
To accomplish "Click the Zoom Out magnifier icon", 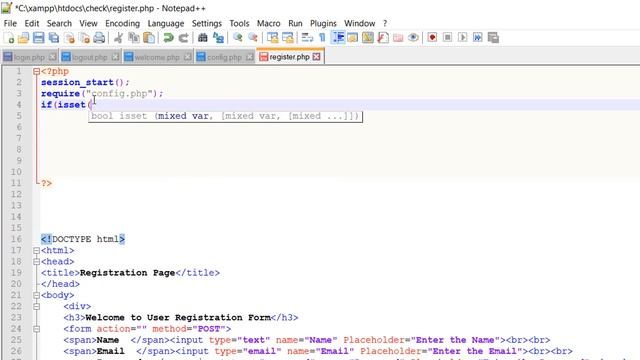I will (x=253, y=38).
